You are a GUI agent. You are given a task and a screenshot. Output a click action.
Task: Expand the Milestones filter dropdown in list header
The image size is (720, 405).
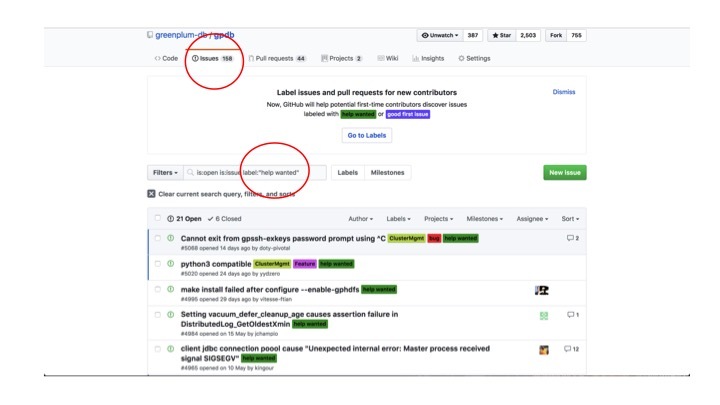click(x=484, y=219)
